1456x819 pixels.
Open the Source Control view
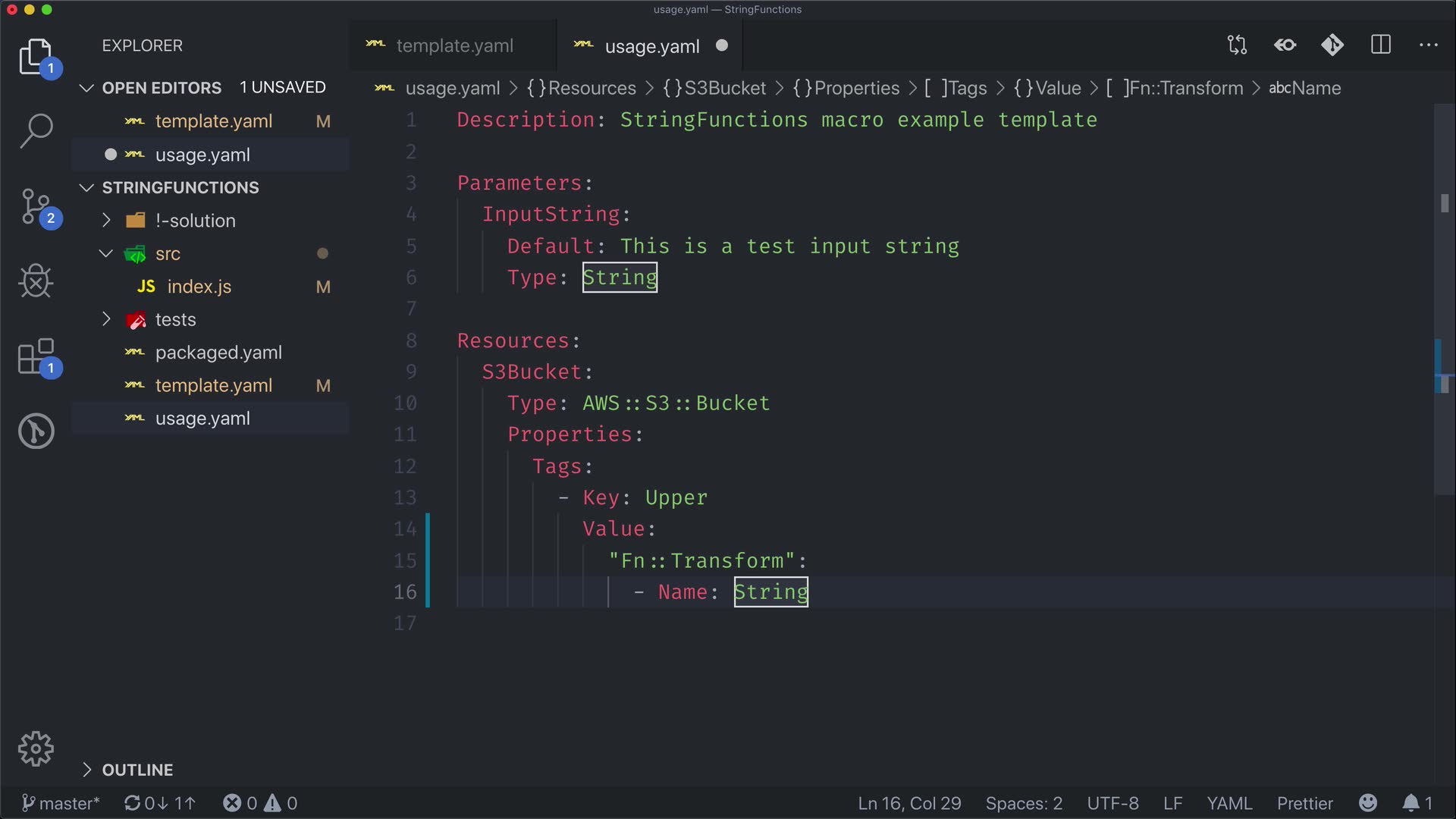pos(36,206)
